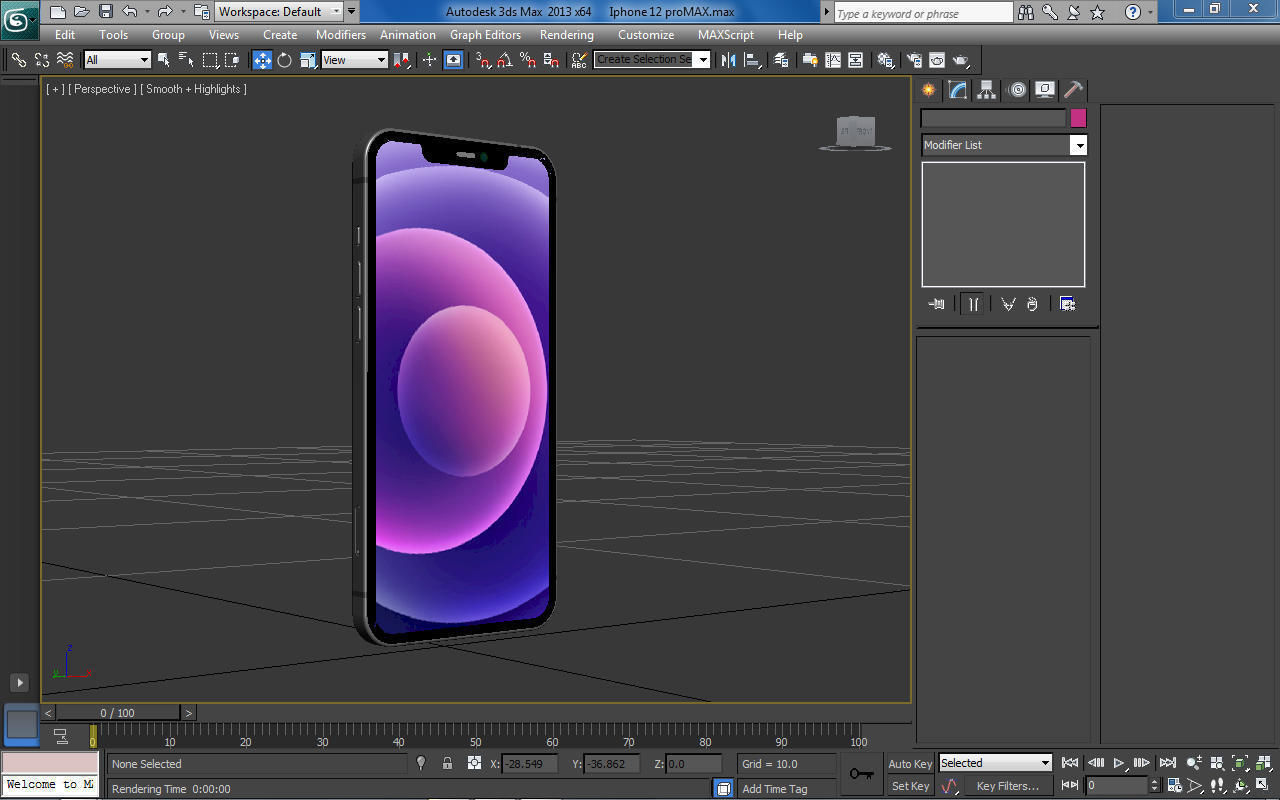Toggle the Percent Snap button
The width and height of the screenshot is (1280, 800).
point(528,60)
